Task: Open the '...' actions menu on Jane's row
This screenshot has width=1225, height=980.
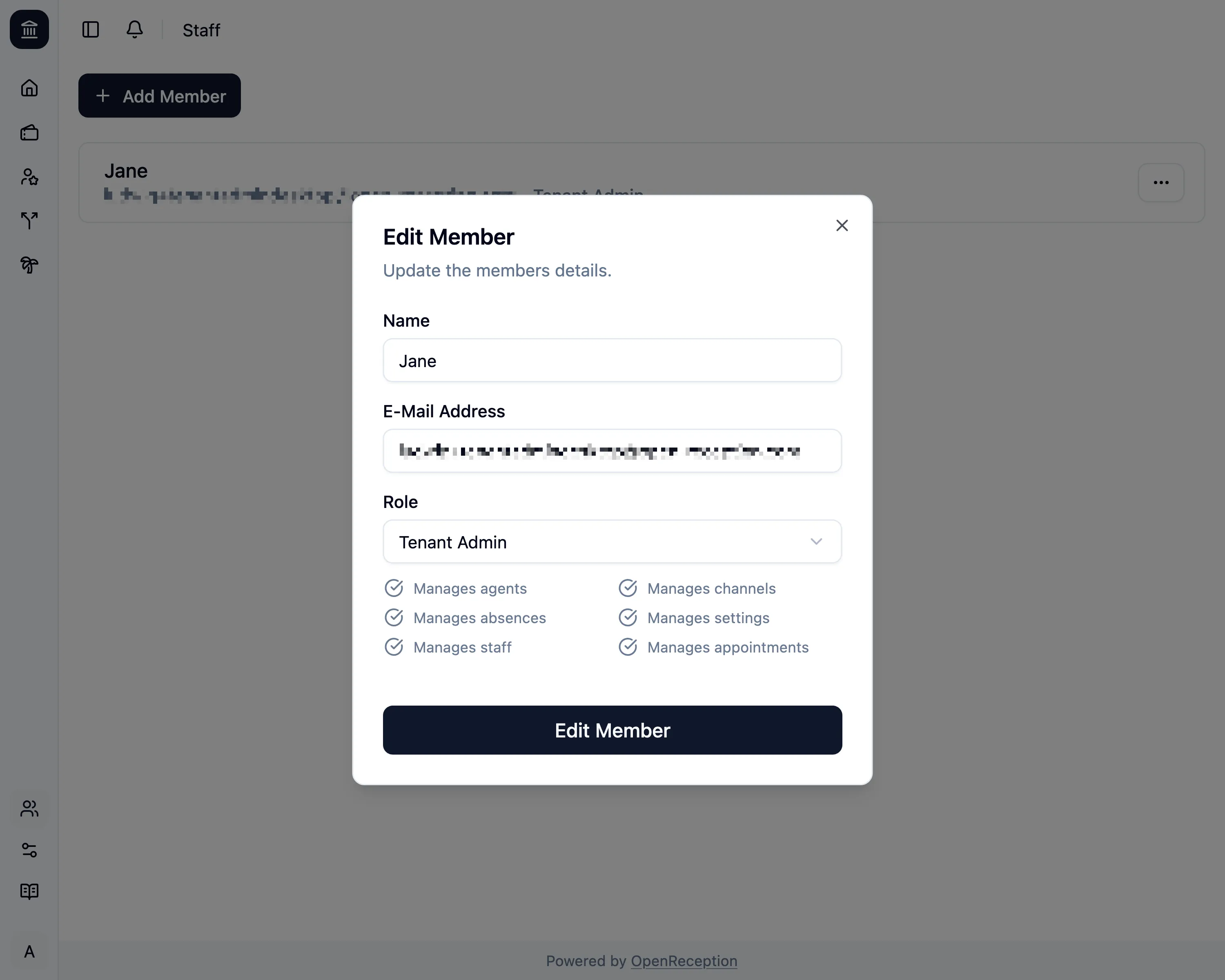Action: pyautogui.click(x=1161, y=183)
